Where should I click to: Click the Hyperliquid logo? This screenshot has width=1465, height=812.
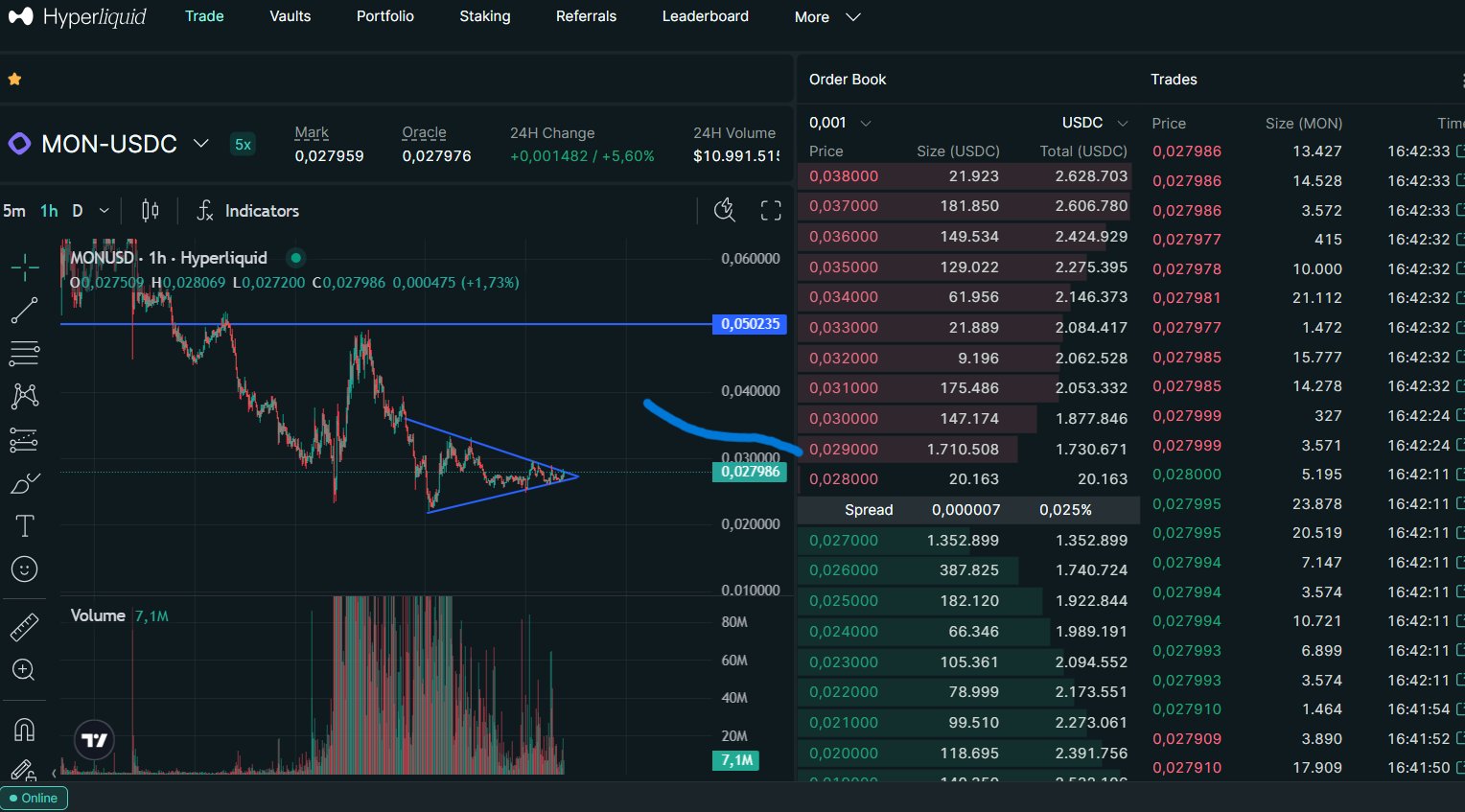77,16
